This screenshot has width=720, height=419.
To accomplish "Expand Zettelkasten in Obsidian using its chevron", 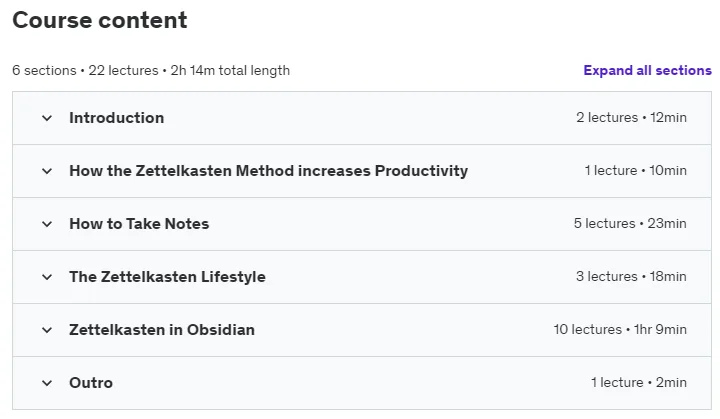I will (x=47, y=330).
